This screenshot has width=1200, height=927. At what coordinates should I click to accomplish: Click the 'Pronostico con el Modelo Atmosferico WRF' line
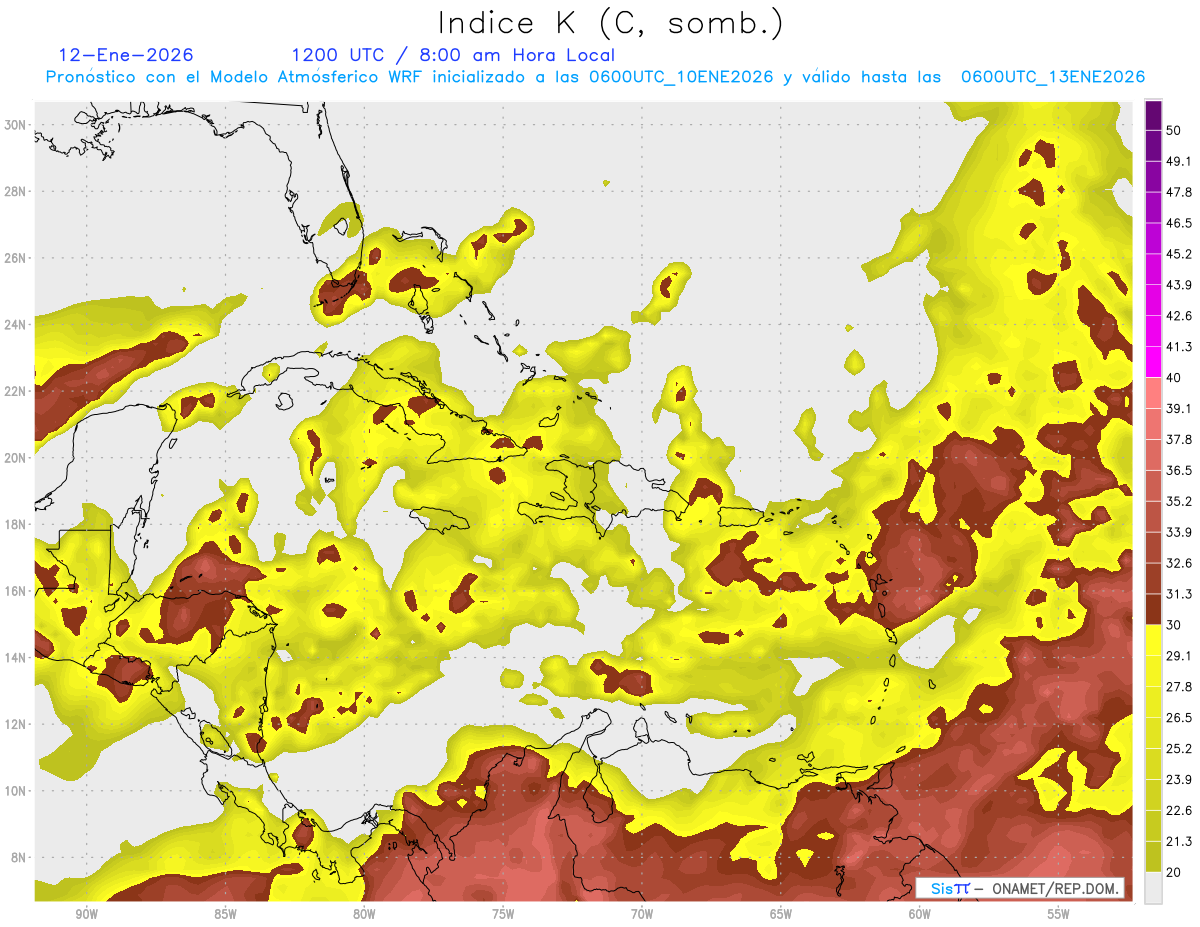point(595,78)
